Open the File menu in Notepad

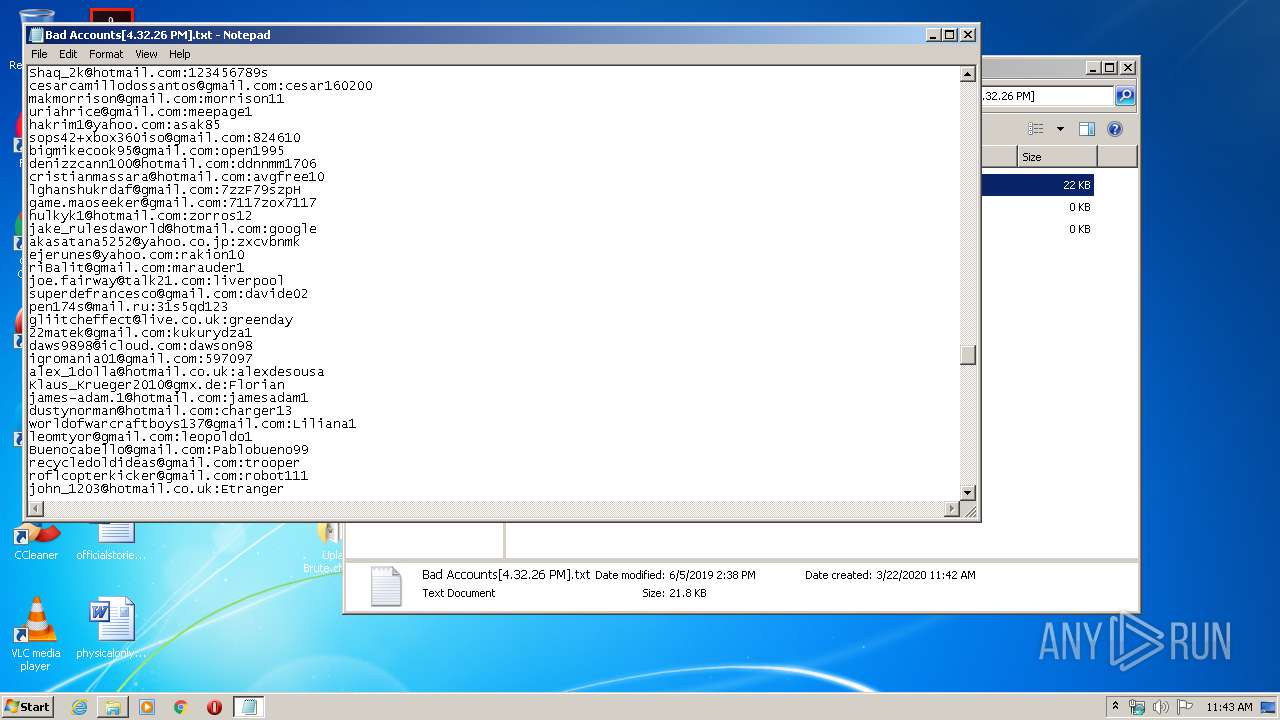click(39, 54)
